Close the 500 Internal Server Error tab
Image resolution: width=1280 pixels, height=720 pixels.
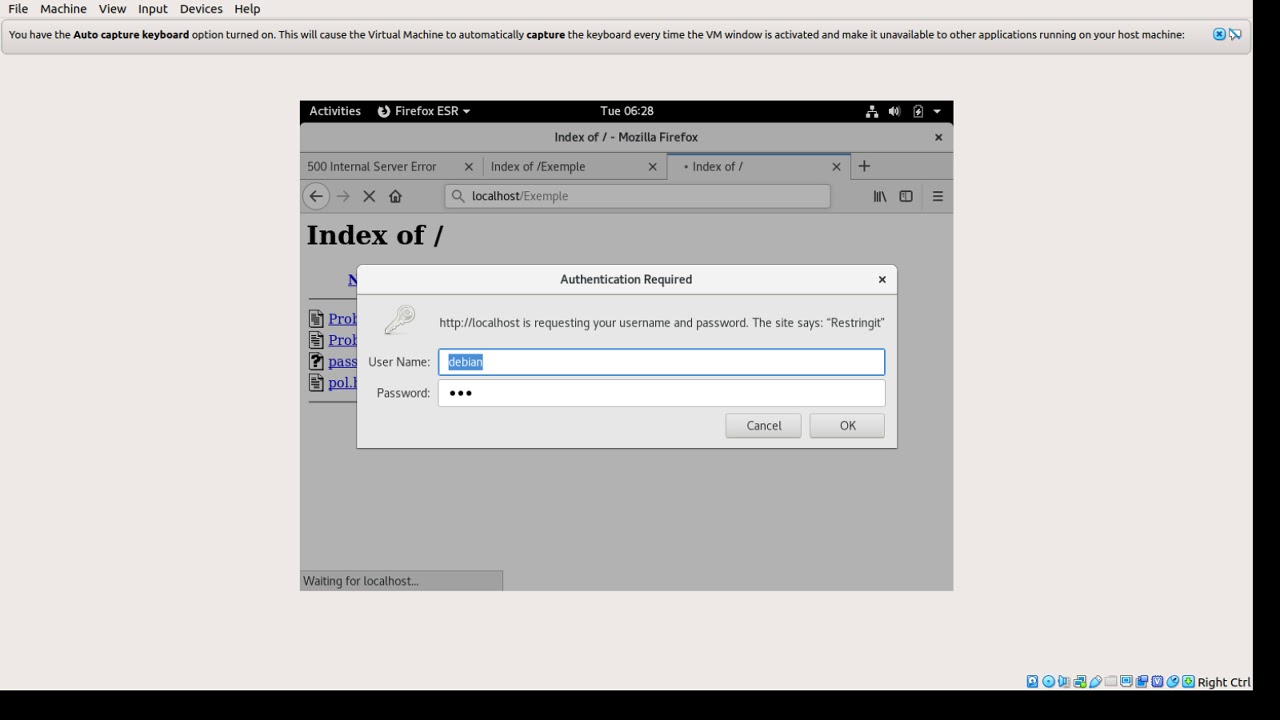[x=469, y=167]
